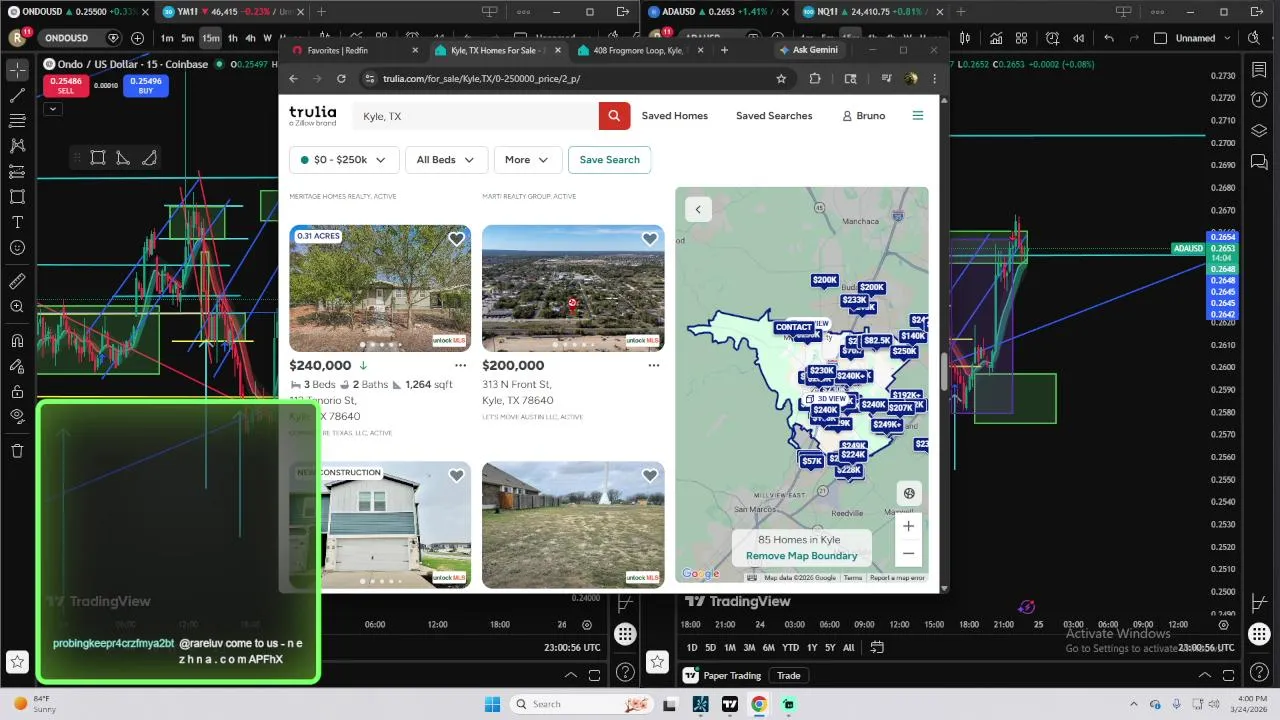
Task: Open the Fibonacci tools in left toolbar
Action: point(17,120)
